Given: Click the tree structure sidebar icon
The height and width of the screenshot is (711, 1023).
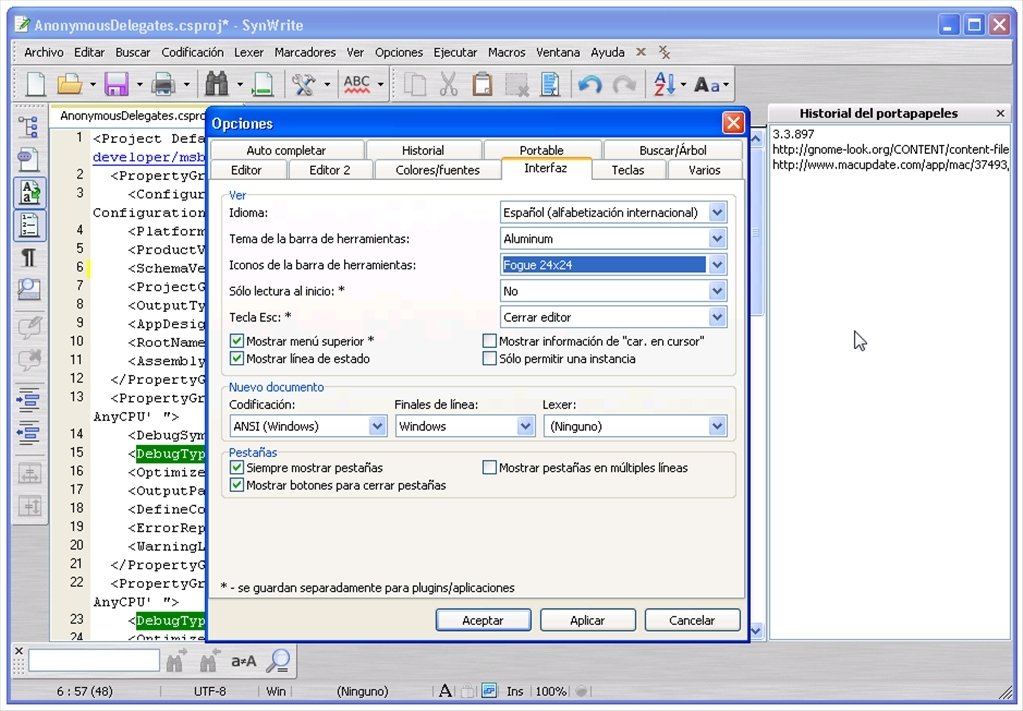Looking at the screenshot, I should tap(29, 127).
